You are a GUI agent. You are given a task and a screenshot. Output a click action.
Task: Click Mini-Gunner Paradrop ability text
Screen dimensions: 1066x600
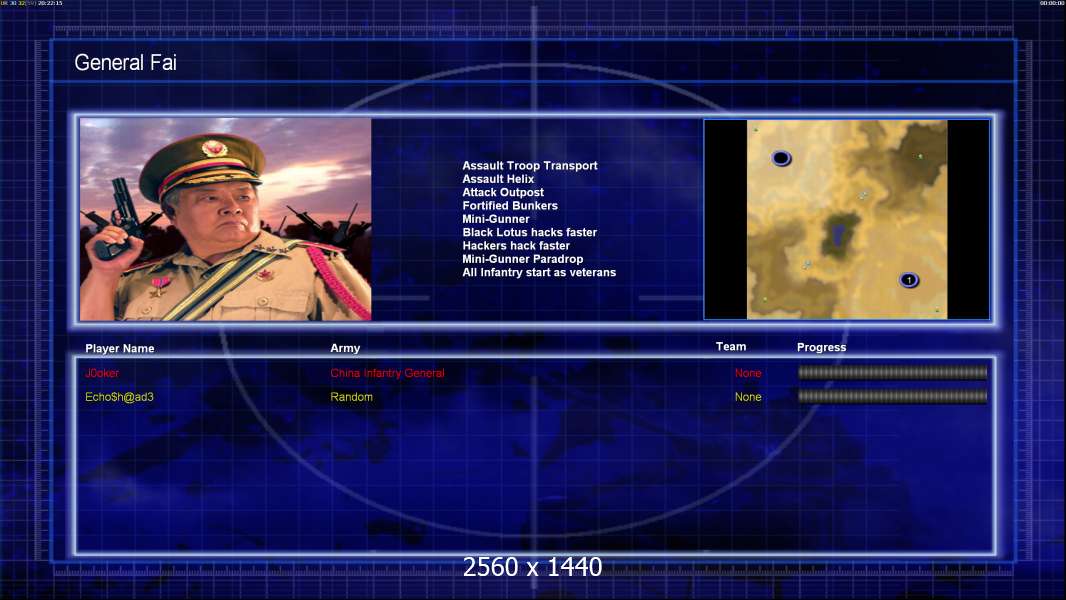pos(523,259)
